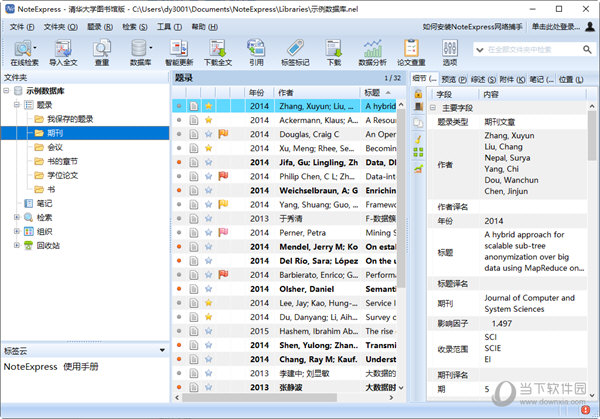The image size is (600, 419).
Task: Switch to the 附件 (K) tab
Action: click(512, 79)
